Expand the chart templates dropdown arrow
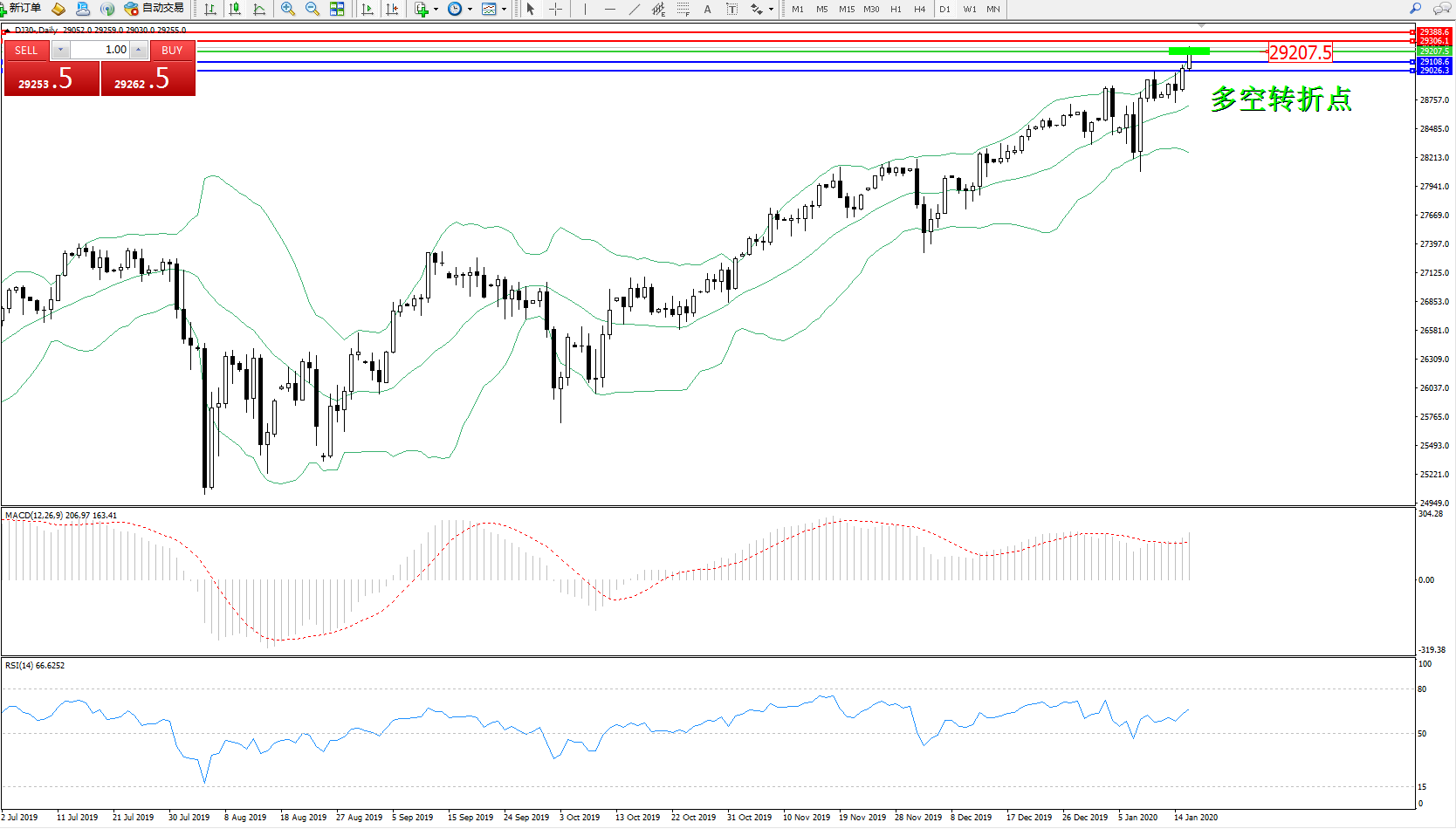This screenshot has width=1456, height=829. [504, 10]
